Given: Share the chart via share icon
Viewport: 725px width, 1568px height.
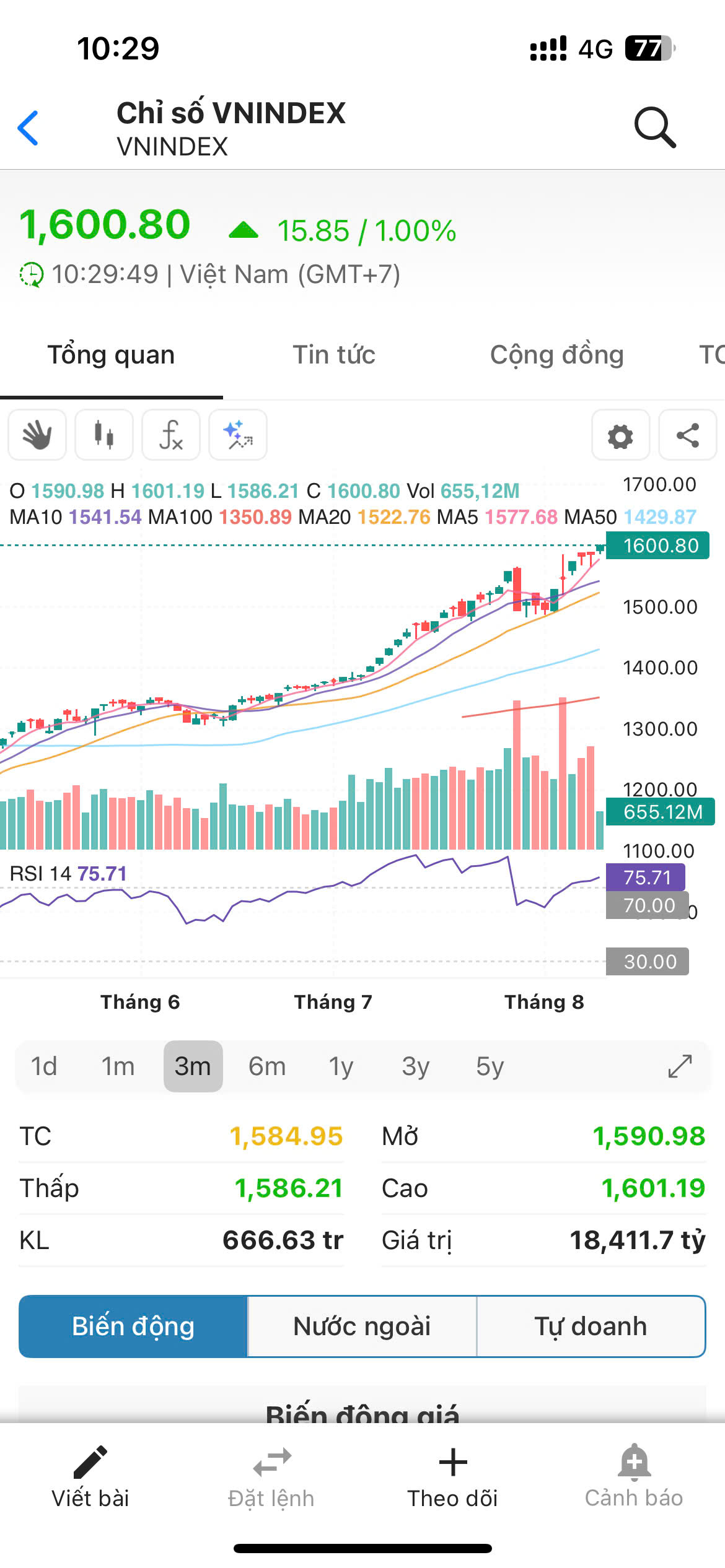Looking at the screenshot, I should click(687, 435).
